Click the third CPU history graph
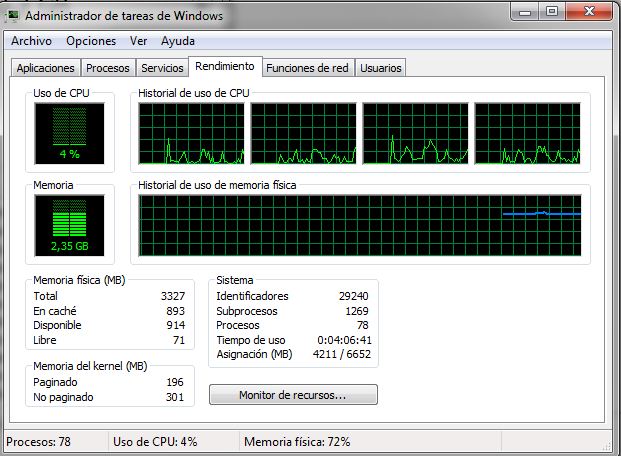The width and height of the screenshot is (621, 456). [415, 134]
